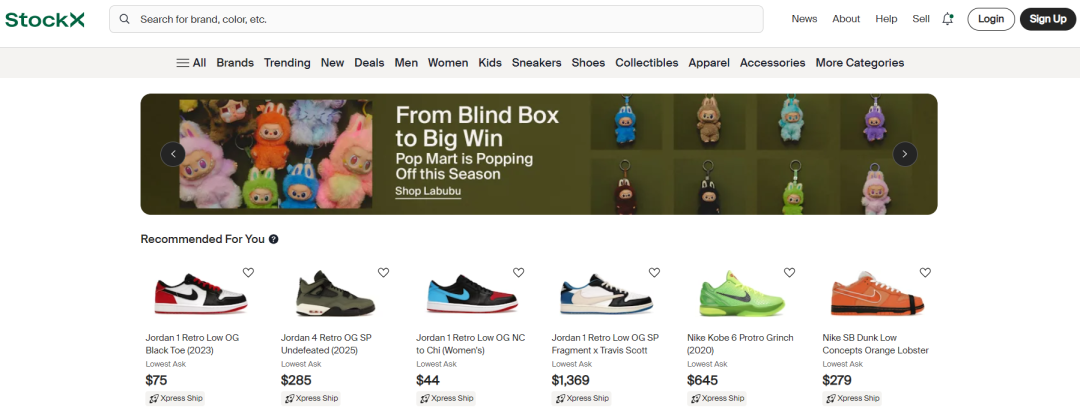Click the Shop Labubu link
The image size is (1080, 417).
(428, 191)
